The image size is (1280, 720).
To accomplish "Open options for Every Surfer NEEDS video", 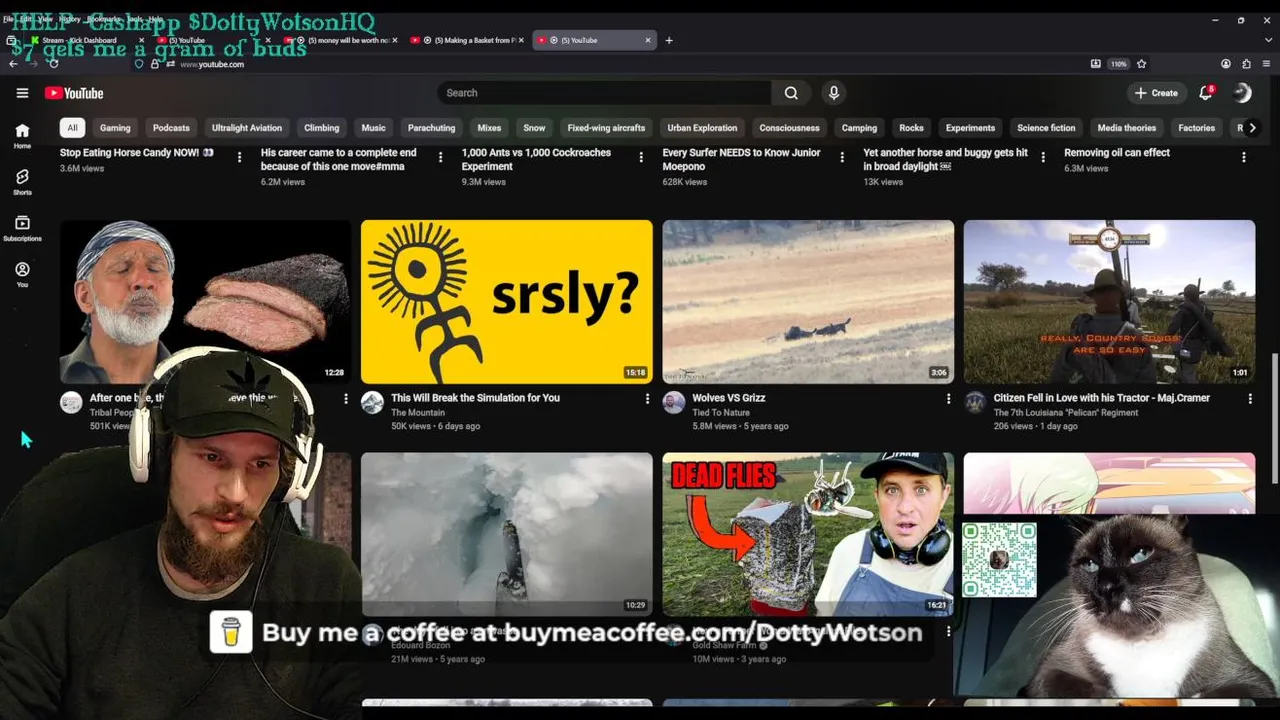I will [x=842, y=157].
